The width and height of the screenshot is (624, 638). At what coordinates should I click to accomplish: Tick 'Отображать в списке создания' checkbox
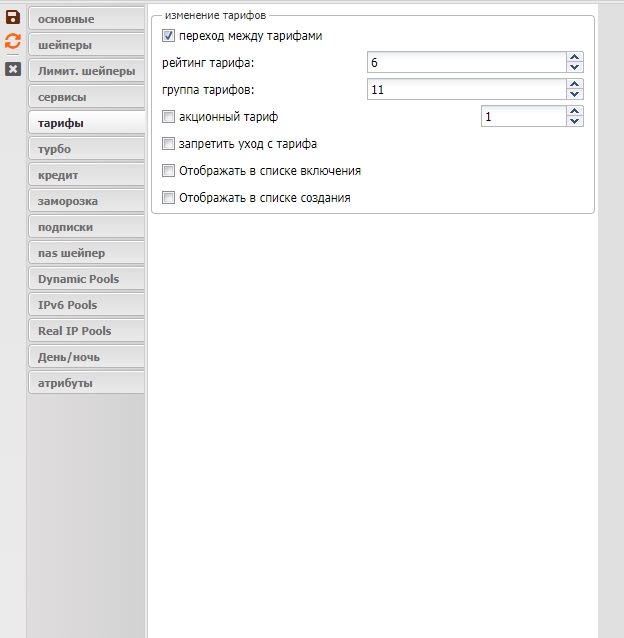(x=168, y=198)
